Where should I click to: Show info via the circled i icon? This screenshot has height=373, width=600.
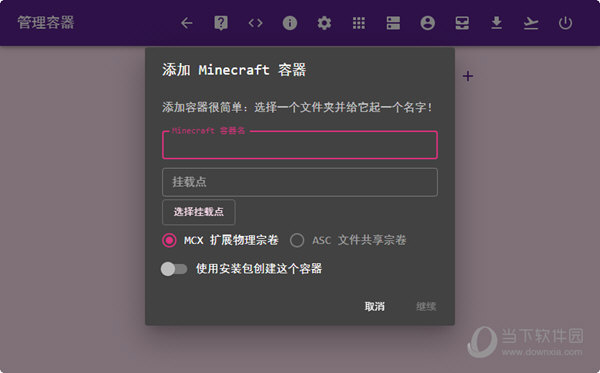coord(290,23)
